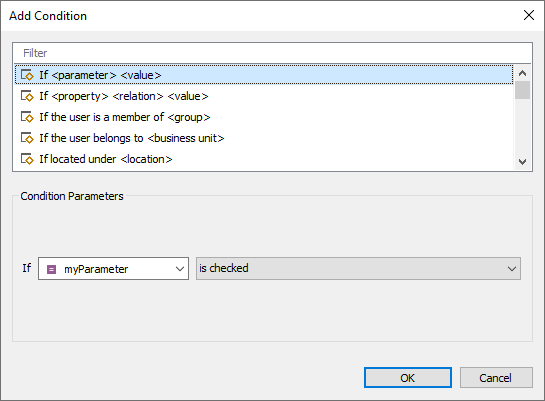Click into the Filter text field
Image resolution: width=545 pixels, height=401 pixels.
tap(272, 53)
